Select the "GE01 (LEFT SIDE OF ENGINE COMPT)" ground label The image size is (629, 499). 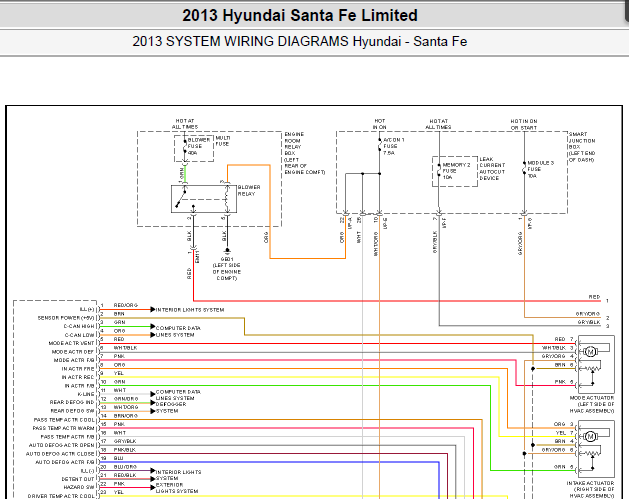[227, 269]
